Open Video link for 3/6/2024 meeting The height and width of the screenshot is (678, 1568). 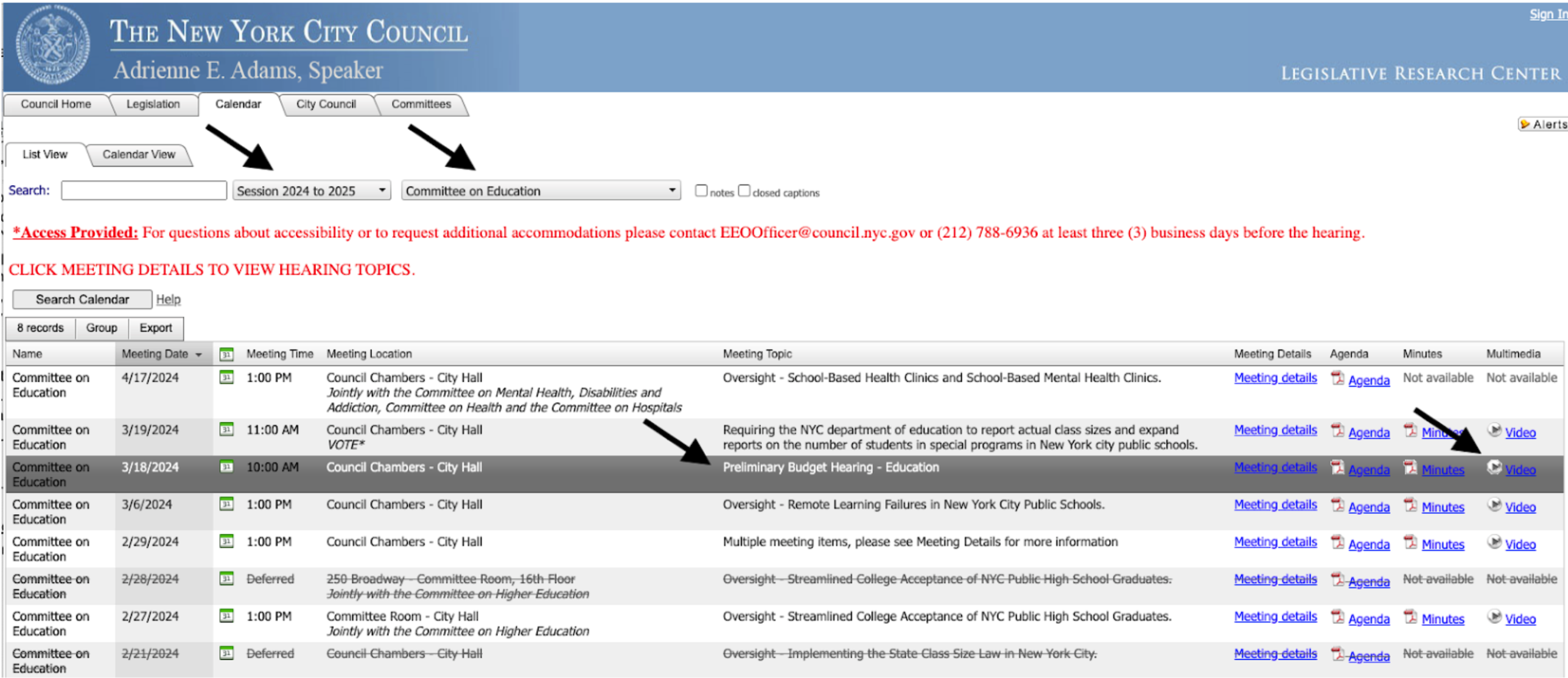tap(1520, 506)
